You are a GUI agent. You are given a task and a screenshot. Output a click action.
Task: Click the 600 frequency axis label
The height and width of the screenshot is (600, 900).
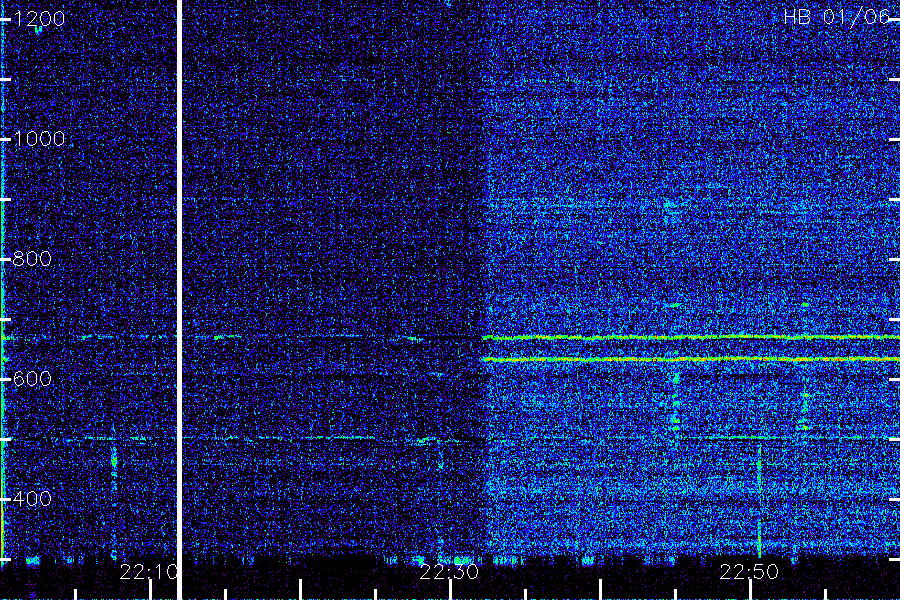32,379
